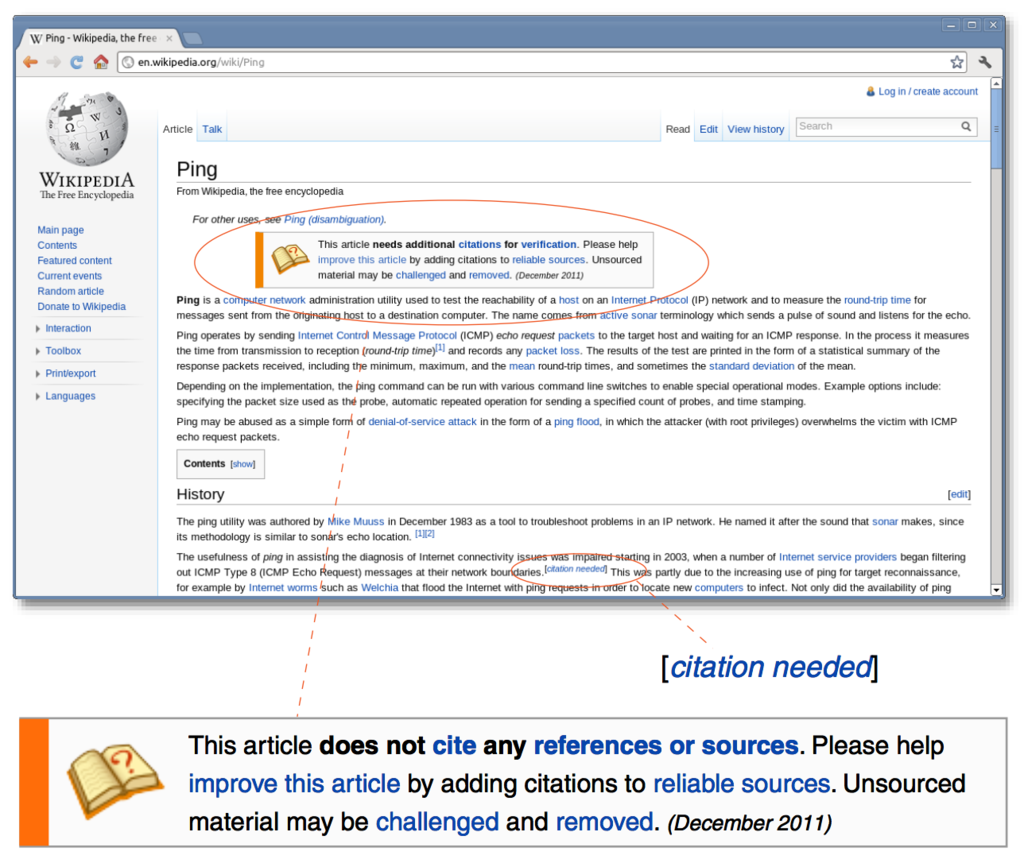This screenshot has height=863, width=1024.
Task: Minimize the browser window
Action: [x=951, y=25]
